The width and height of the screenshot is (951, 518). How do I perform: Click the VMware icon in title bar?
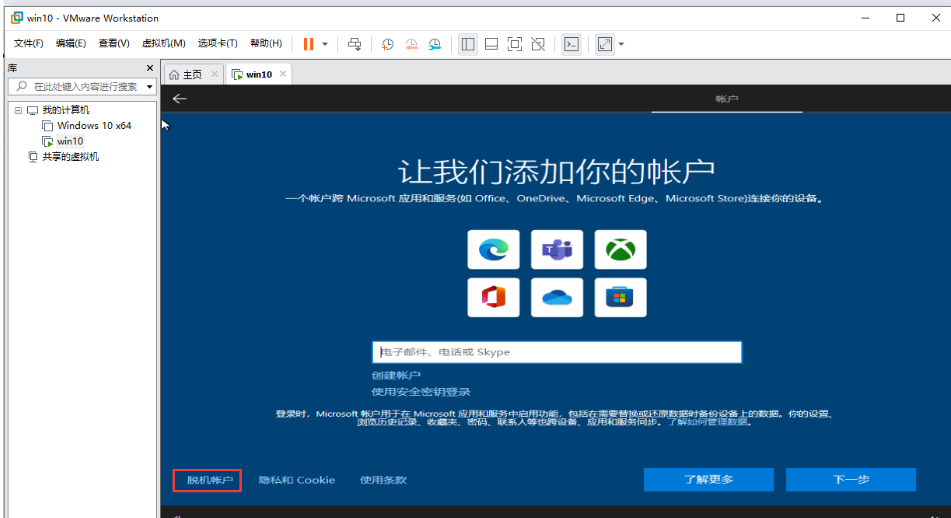[17, 18]
